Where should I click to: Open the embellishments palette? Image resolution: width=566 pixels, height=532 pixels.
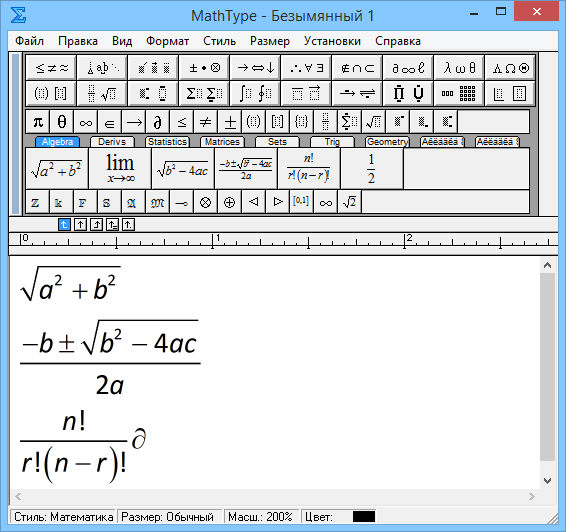pos(153,67)
